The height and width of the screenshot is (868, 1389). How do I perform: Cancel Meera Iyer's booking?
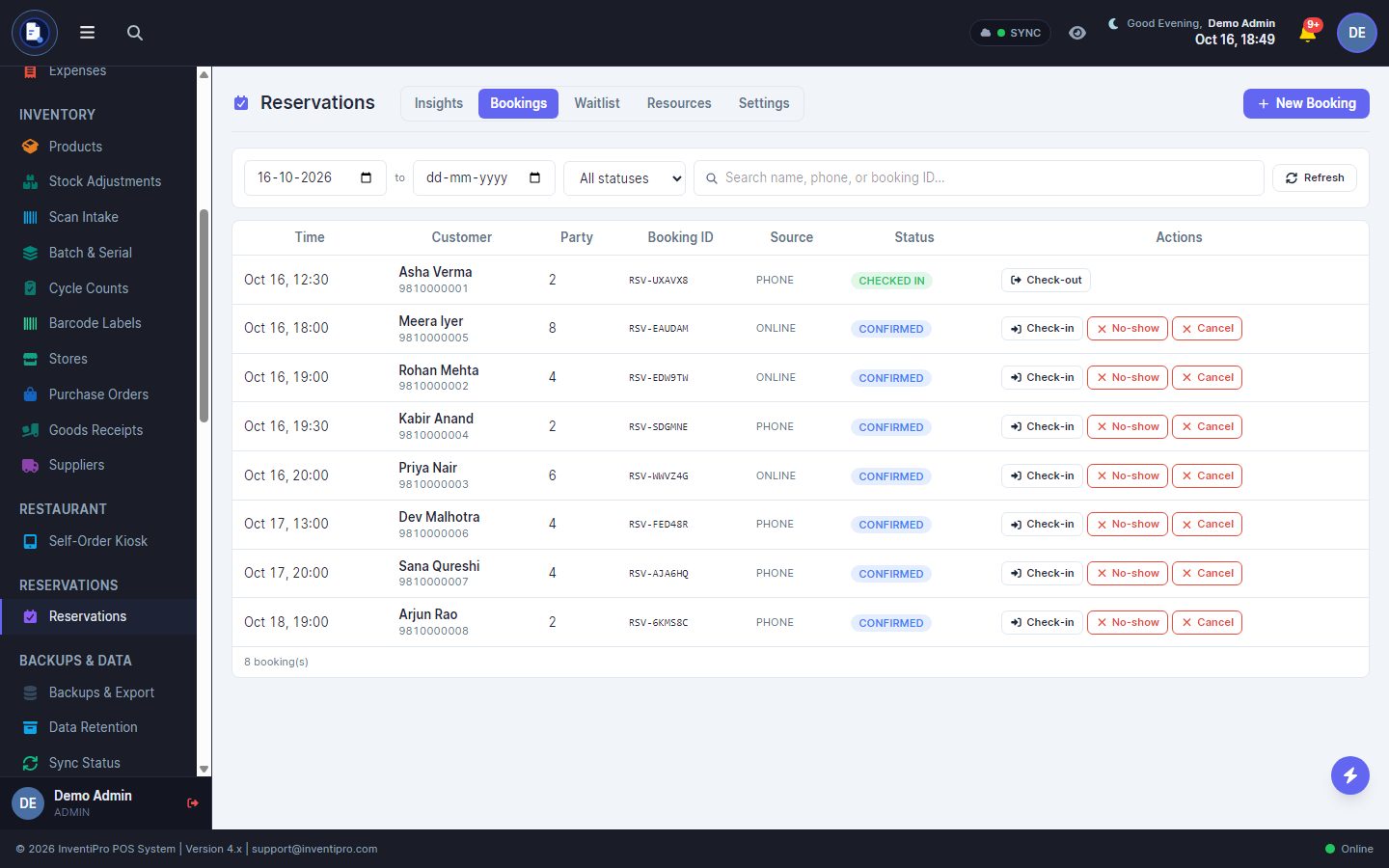pyautogui.click(x=1207, y=329)
